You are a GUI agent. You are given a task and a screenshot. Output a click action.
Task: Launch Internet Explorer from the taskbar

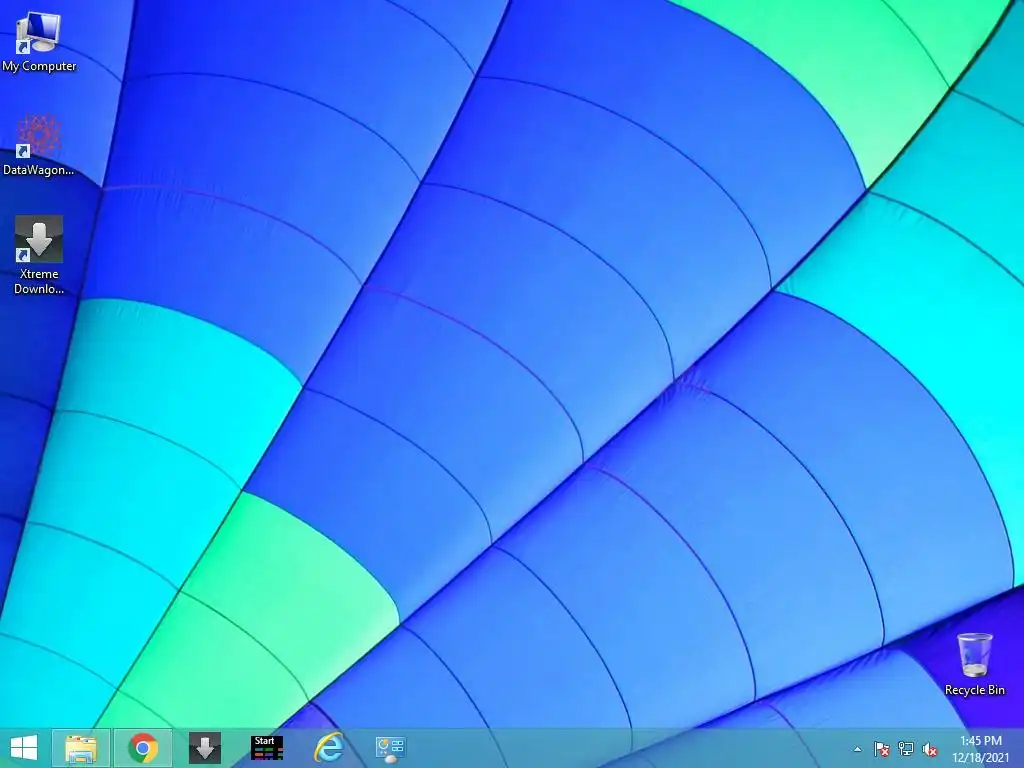(328, 748)
